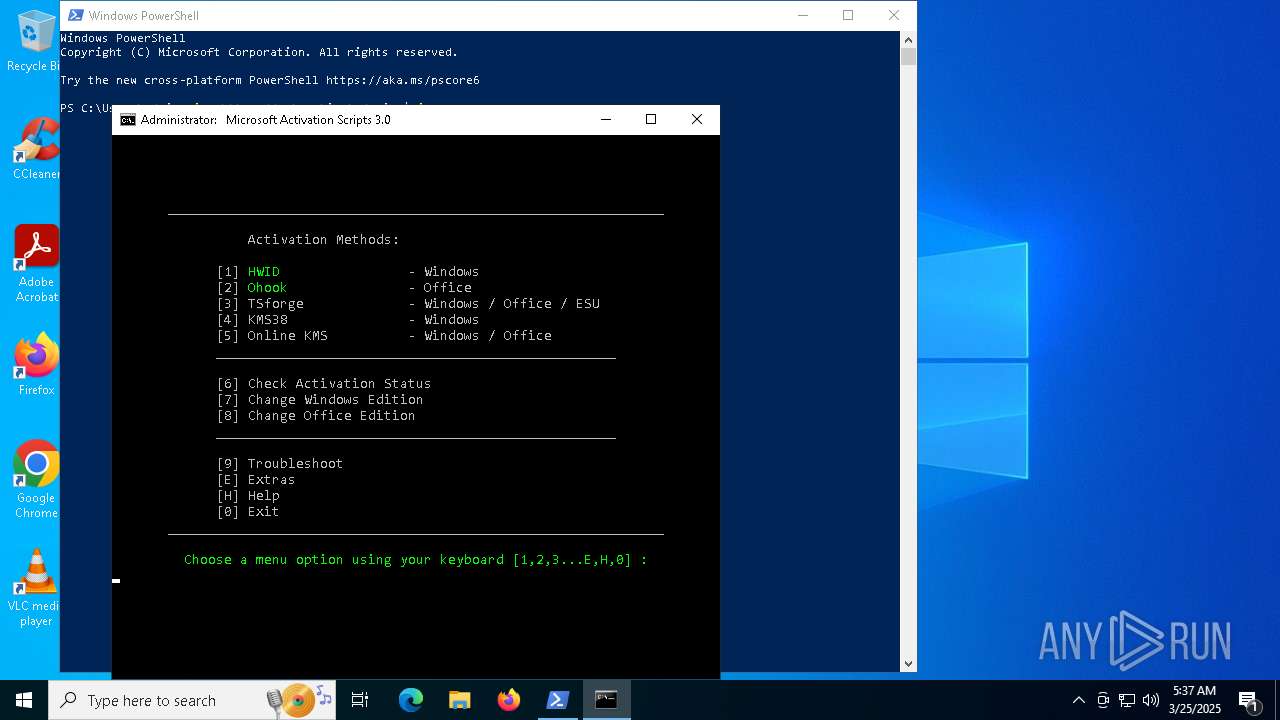Open Firefox from the taskbar

tap(509, 700)
